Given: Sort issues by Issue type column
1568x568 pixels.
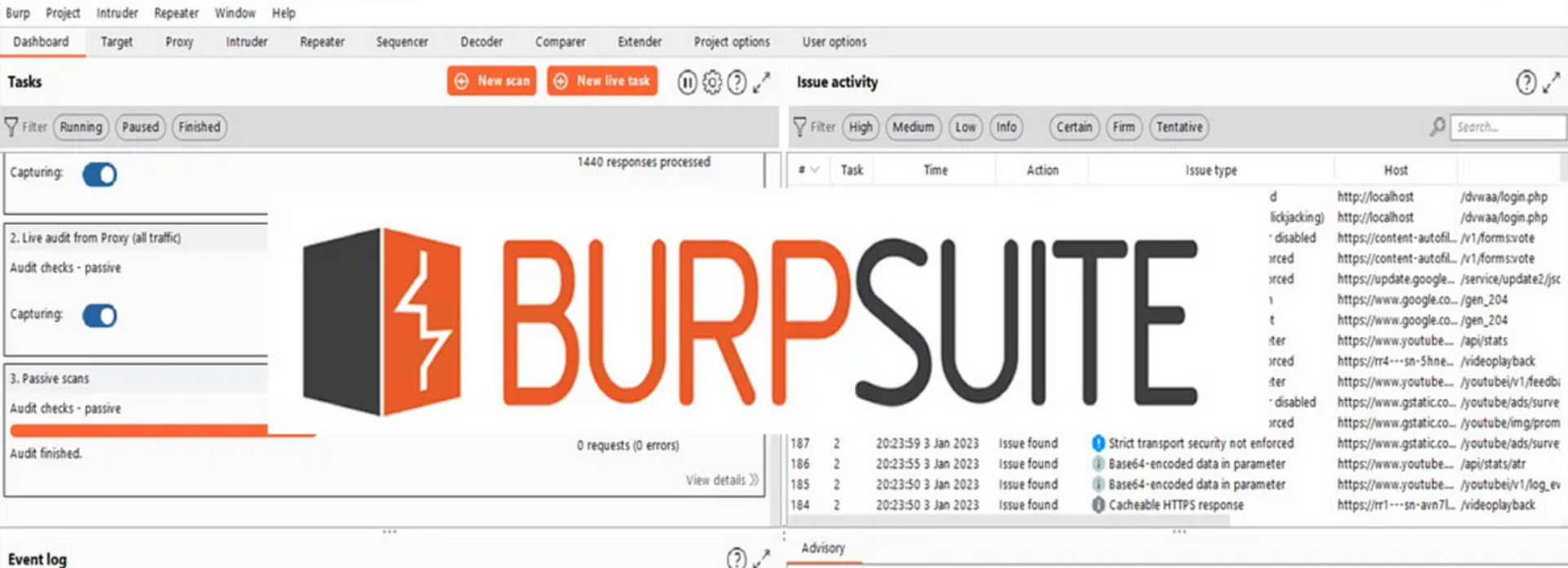Looking at the screenshot, I should [1211, 170].
